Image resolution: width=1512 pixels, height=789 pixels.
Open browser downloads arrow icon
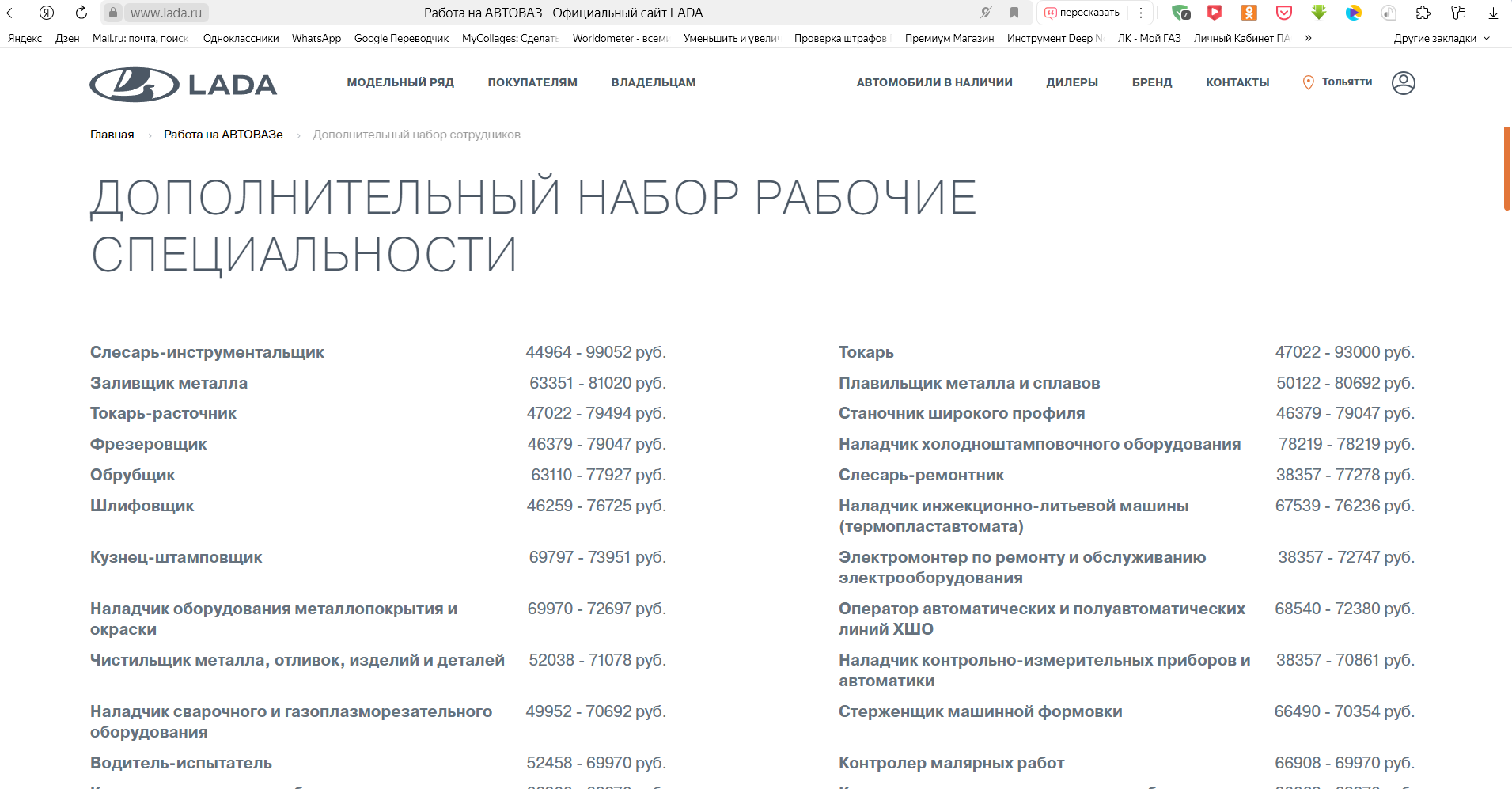point(1493,13)
